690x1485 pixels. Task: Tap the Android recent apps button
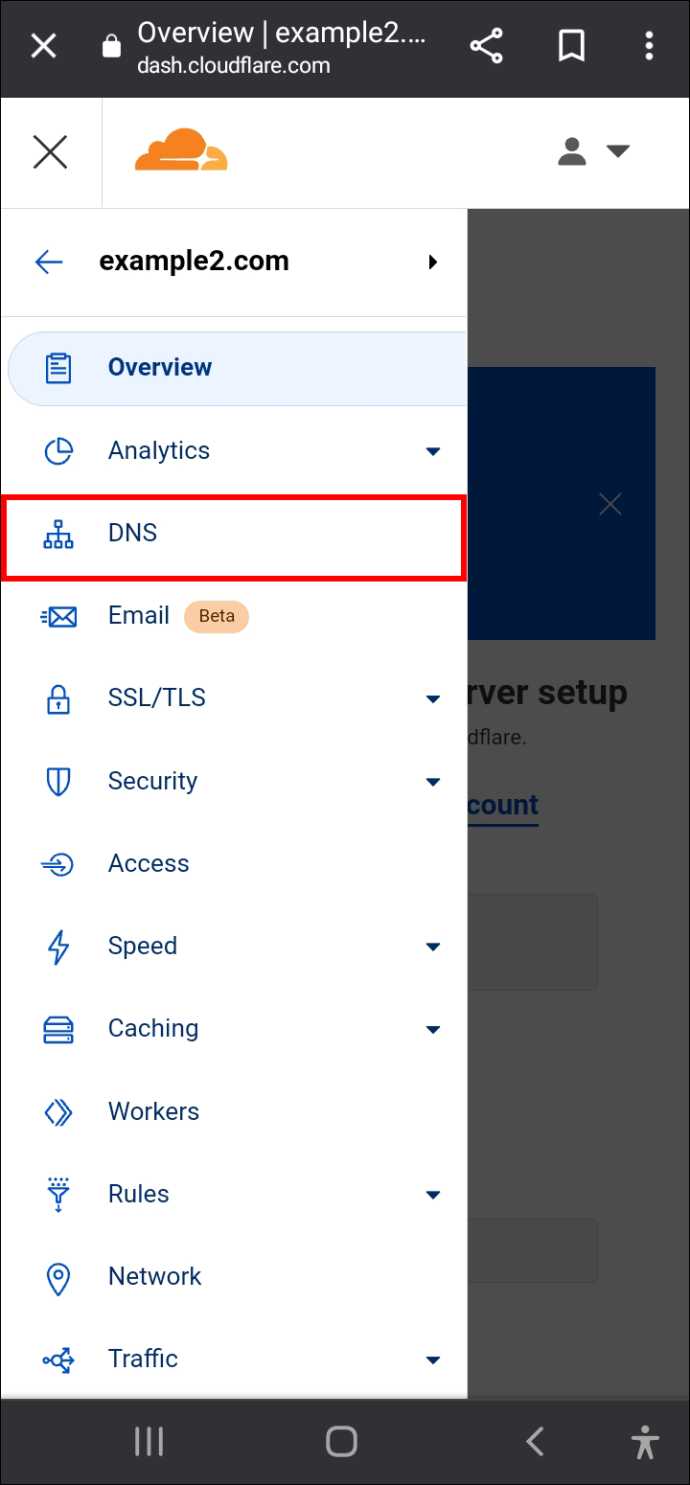(149, 1441)
